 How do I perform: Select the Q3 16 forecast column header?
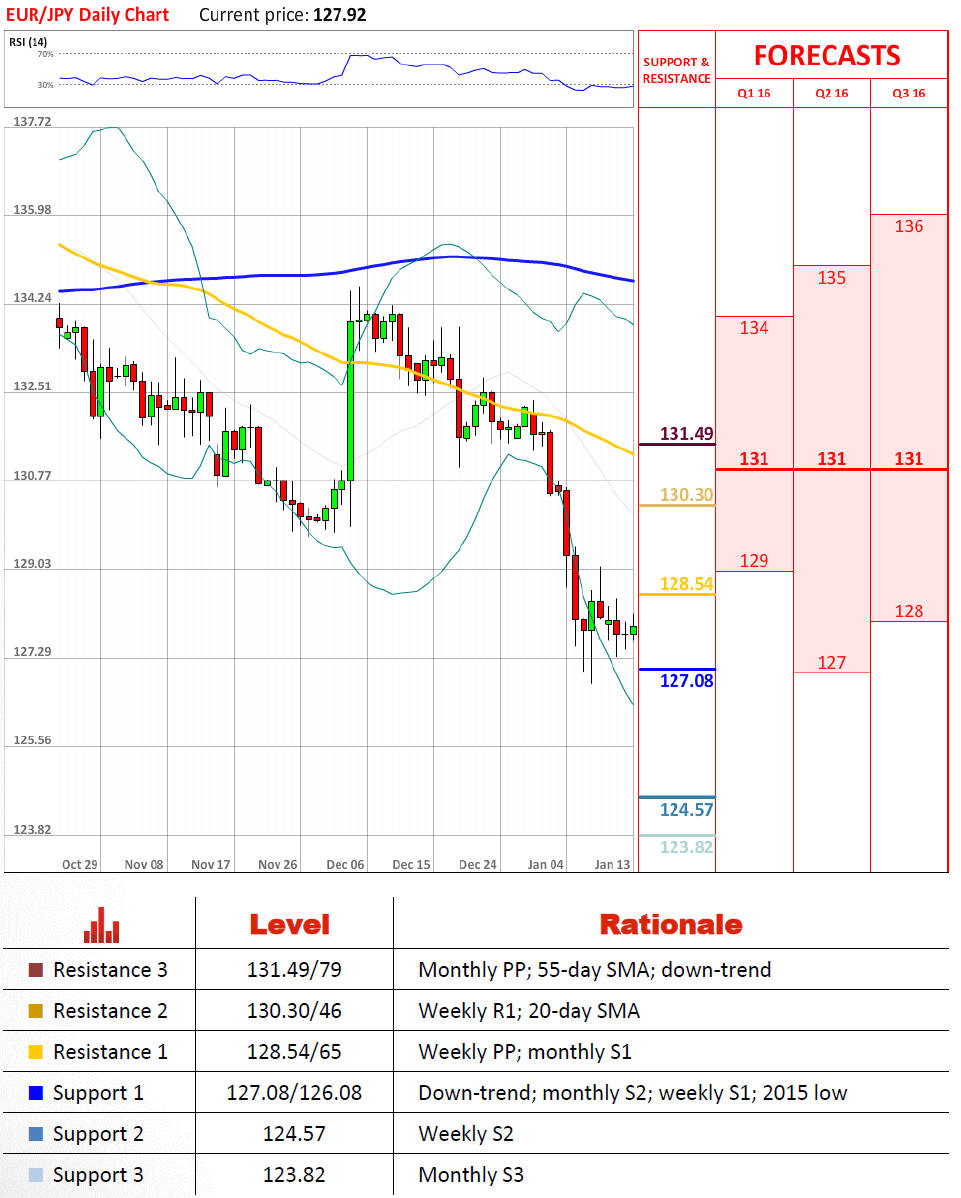pyautogui.click(x=908, y=93)
